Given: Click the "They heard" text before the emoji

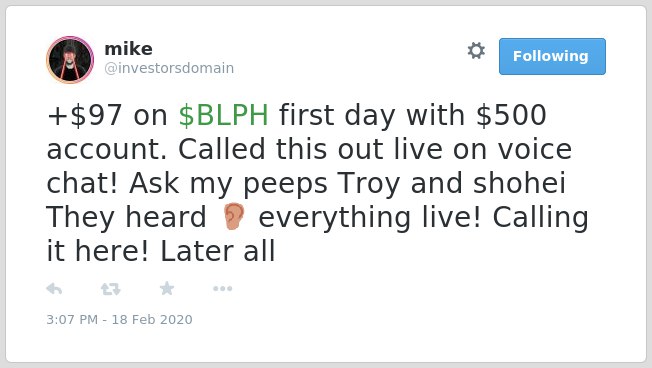Looking at the screenshot, I should [x=126, y=217].
